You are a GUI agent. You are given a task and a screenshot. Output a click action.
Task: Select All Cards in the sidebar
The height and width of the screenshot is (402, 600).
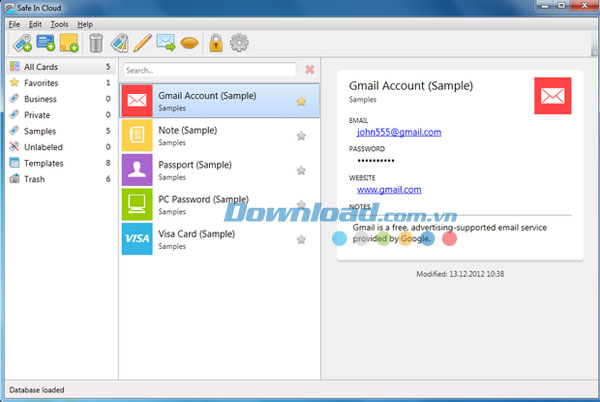60,67
